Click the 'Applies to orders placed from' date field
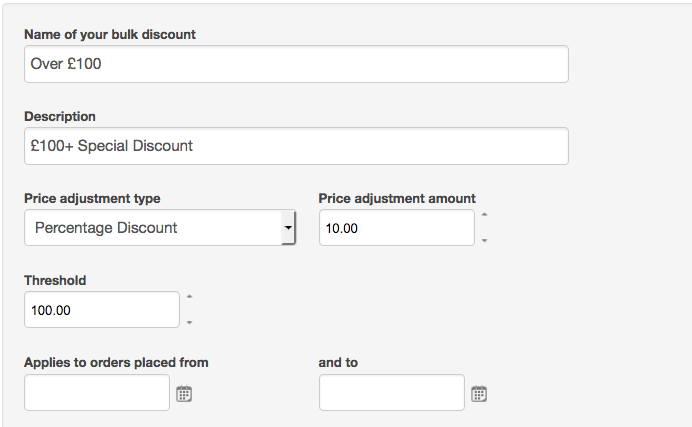The width and height of the screenshot is (692, 427). click(97, 393)
